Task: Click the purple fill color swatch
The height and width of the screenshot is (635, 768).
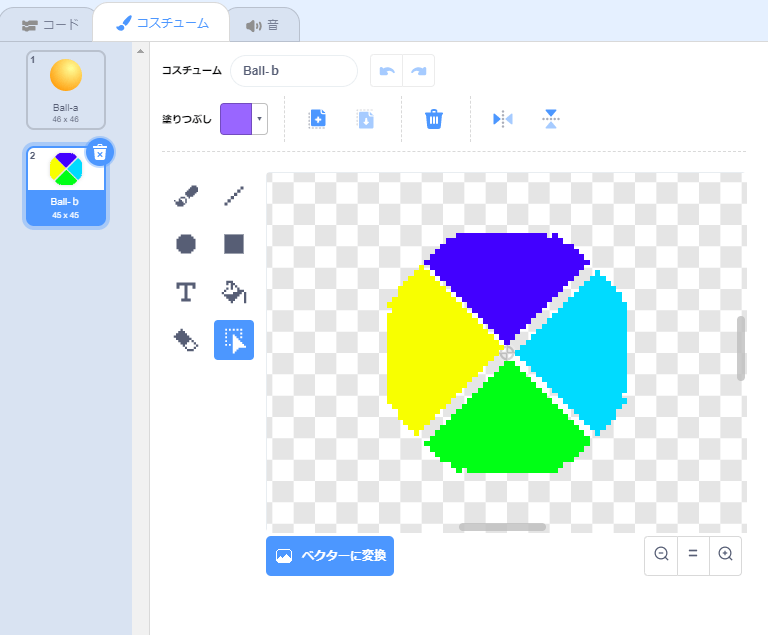Action: click(x=236, y=119)
